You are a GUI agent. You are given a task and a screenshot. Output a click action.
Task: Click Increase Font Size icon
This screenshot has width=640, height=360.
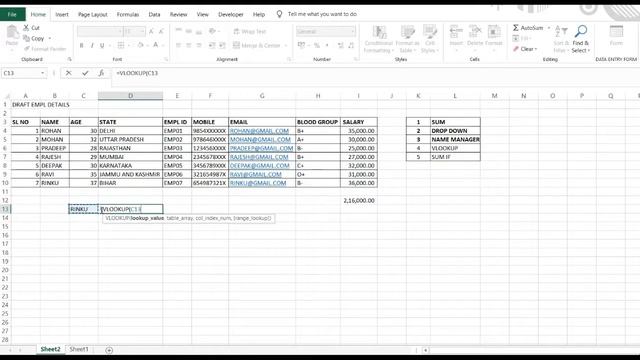(x=151, y=31)
